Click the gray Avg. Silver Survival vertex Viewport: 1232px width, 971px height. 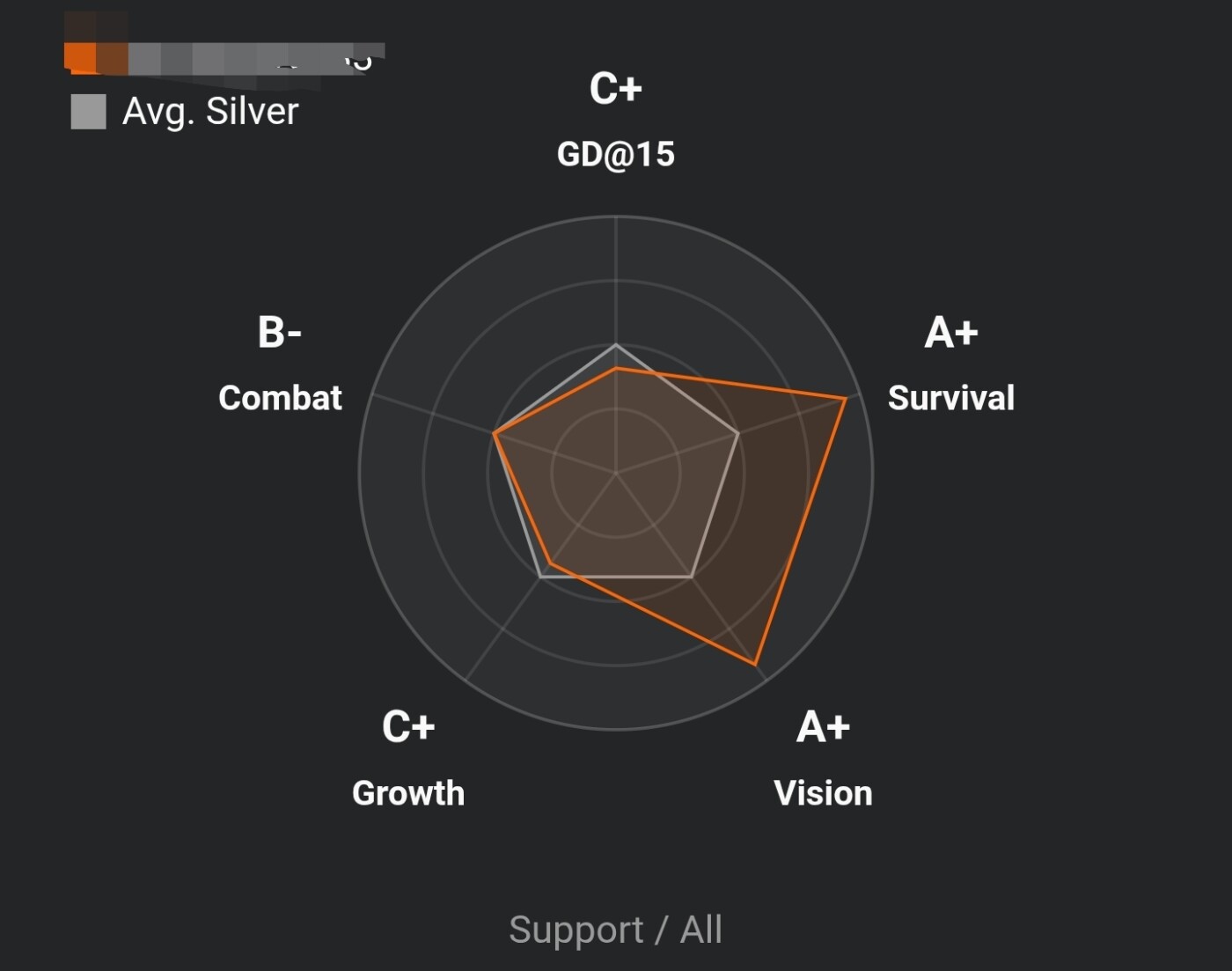737,433
